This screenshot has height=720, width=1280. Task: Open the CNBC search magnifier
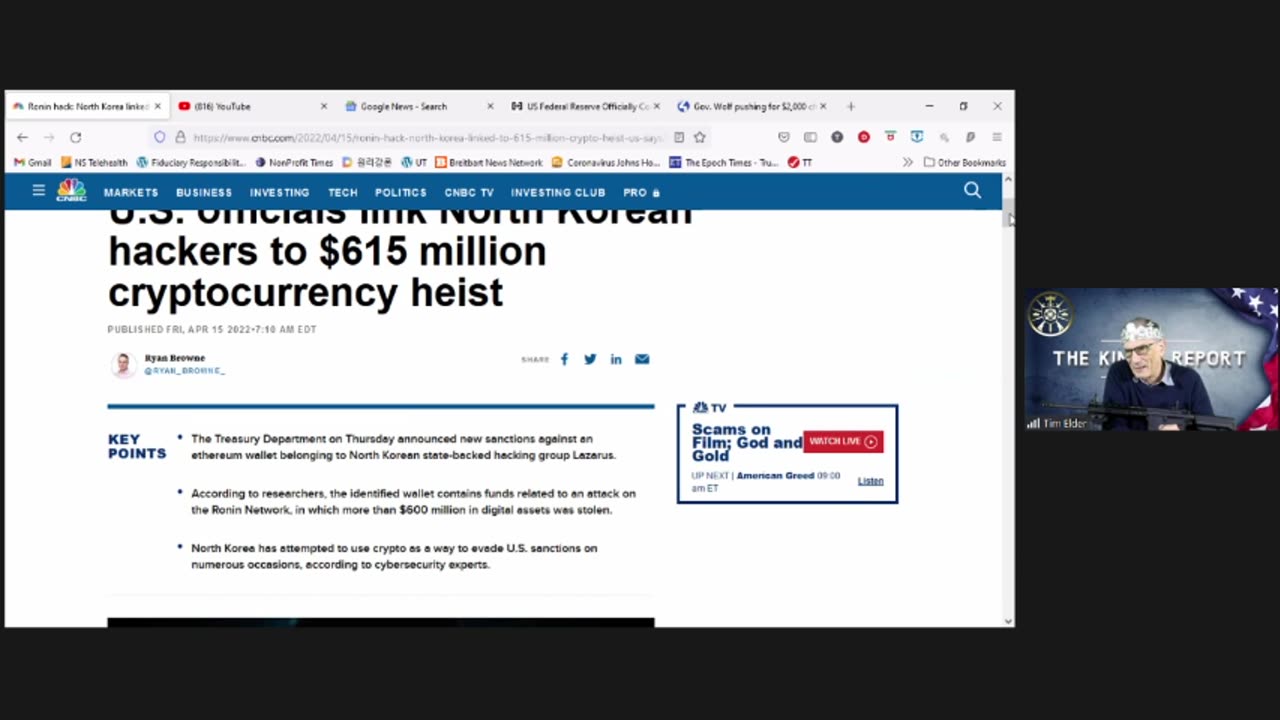point(972,190)
